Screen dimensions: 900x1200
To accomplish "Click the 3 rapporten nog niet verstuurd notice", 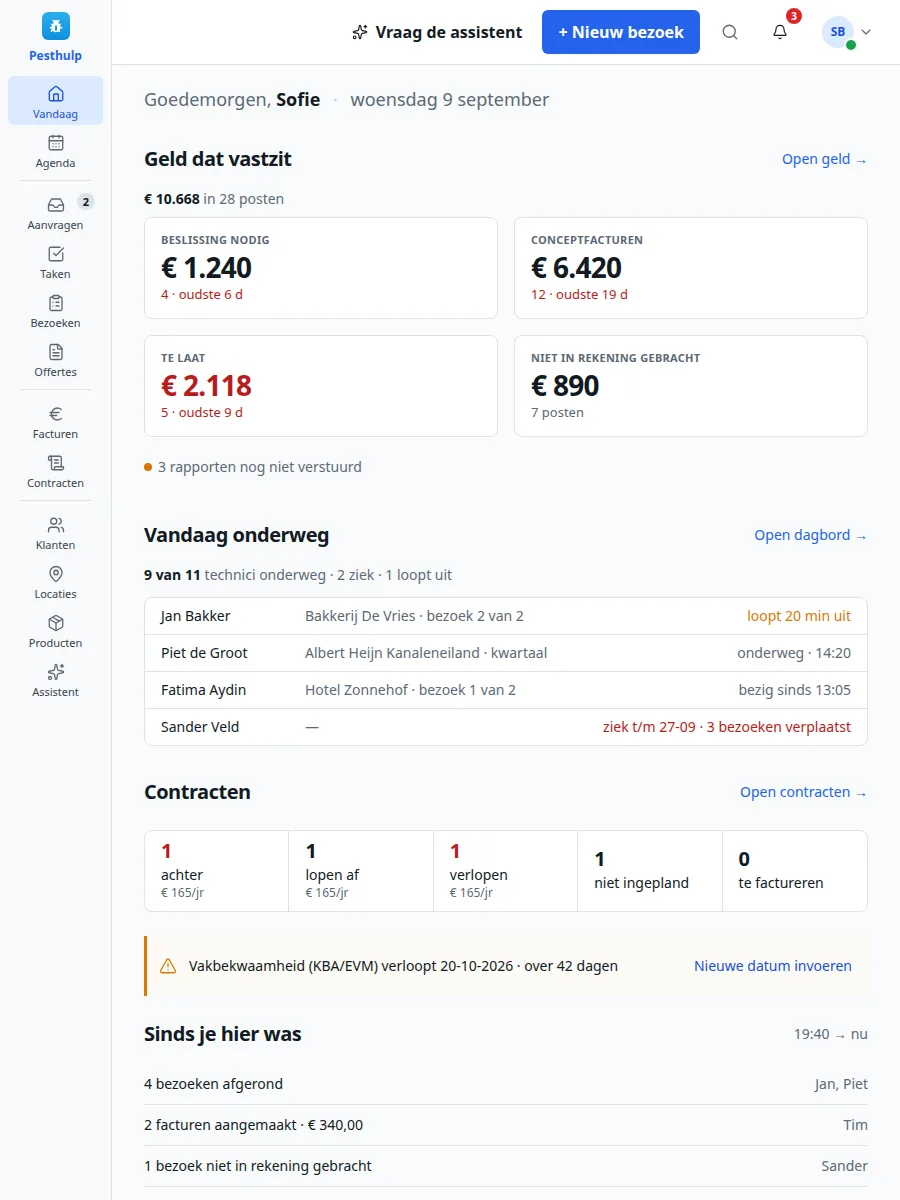I will 253,467.
